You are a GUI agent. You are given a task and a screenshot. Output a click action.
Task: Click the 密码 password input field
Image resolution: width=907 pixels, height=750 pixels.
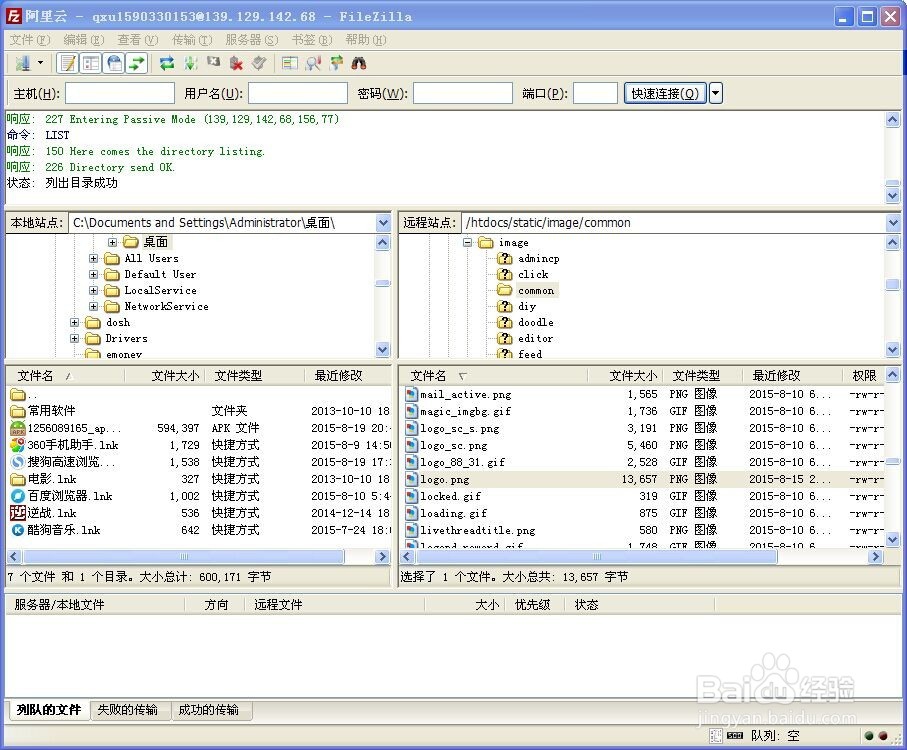[x=463, y=93]
